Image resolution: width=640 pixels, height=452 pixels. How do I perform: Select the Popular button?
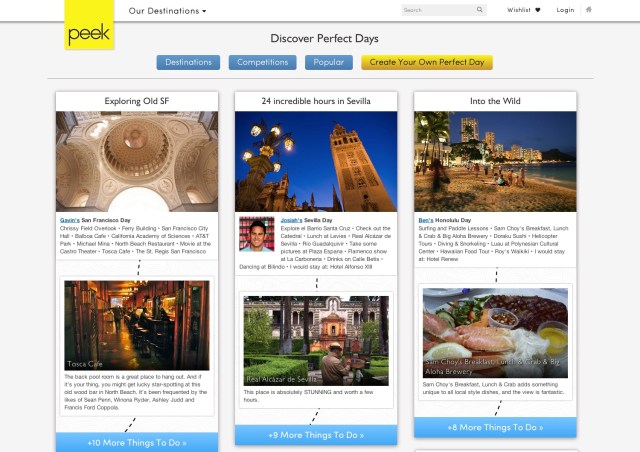329,62
